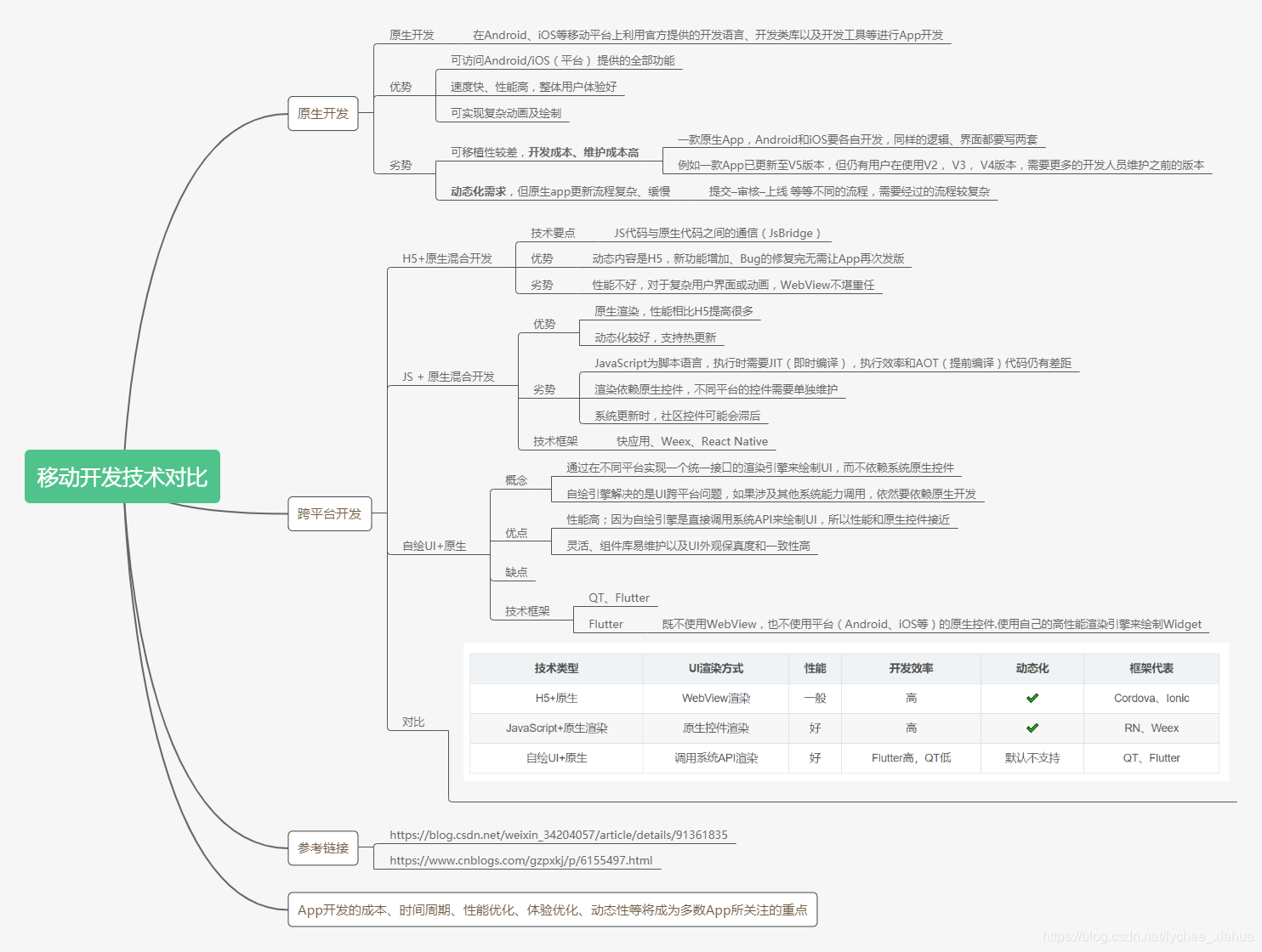Viewport: 1262px width, 952px height.
Task: Select 概念 node under 自绘UI+原生
Action: pos(516,480)
